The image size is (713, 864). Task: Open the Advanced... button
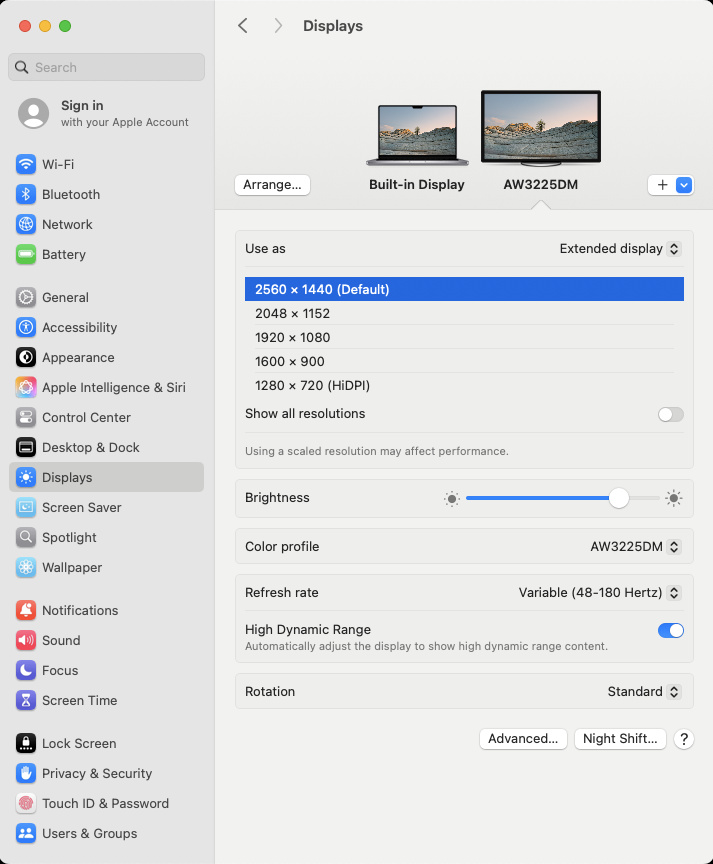(523, 739)
